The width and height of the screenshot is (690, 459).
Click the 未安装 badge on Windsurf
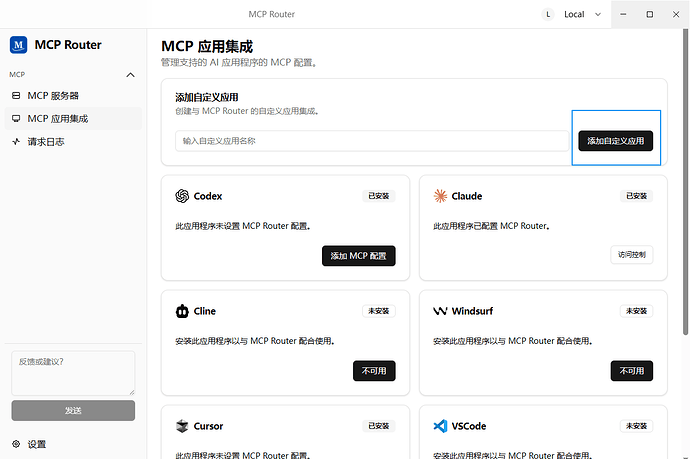636,311
